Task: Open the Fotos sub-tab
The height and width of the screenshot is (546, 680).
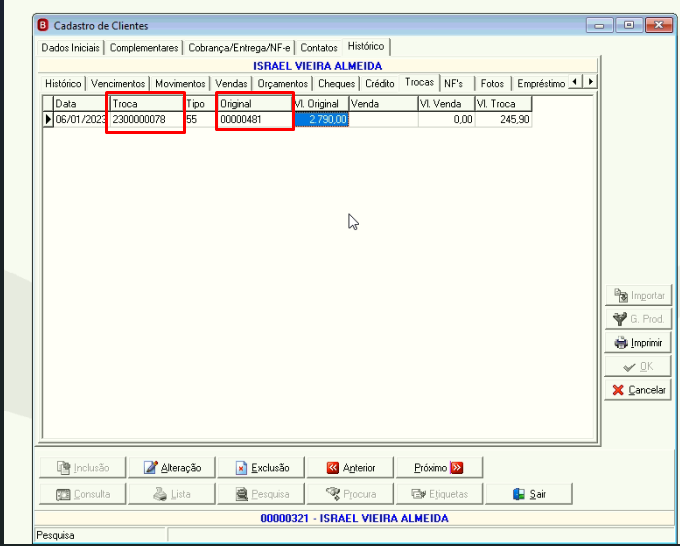Action: pos(492,83)
